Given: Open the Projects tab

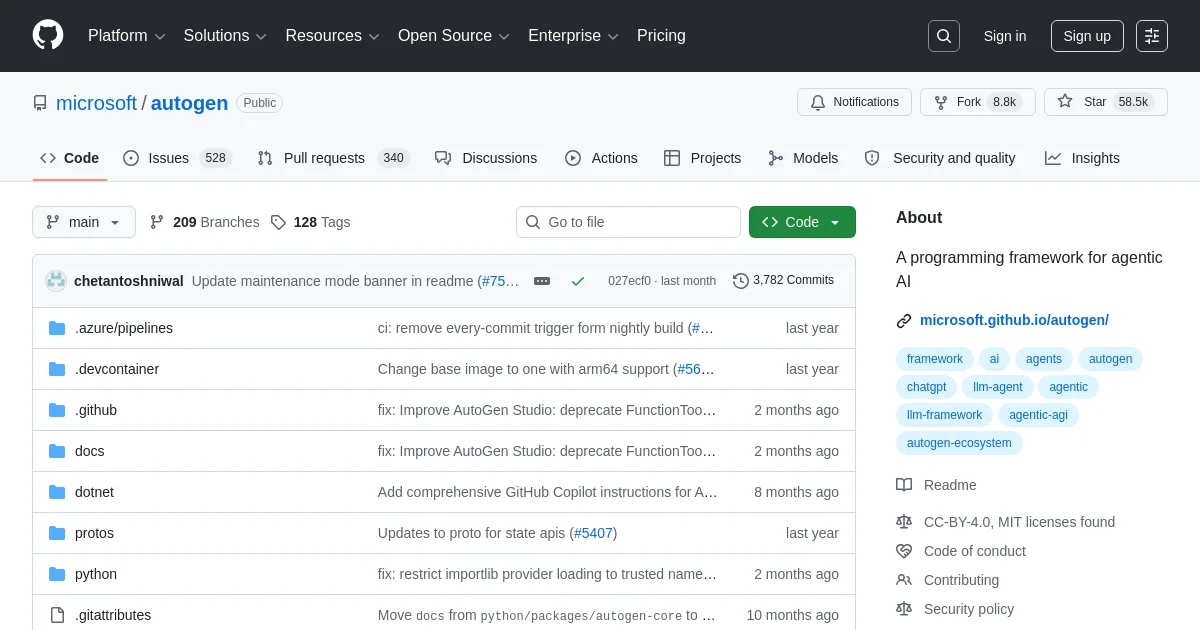Looking at the screenshot, I should [x=702, y=158].
